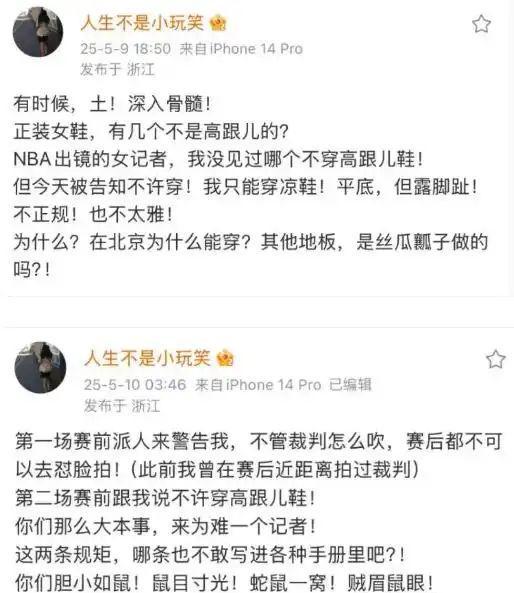
Task: Open the second post starting 第一场赛前派人来警告我
Action: pos(259,512)
